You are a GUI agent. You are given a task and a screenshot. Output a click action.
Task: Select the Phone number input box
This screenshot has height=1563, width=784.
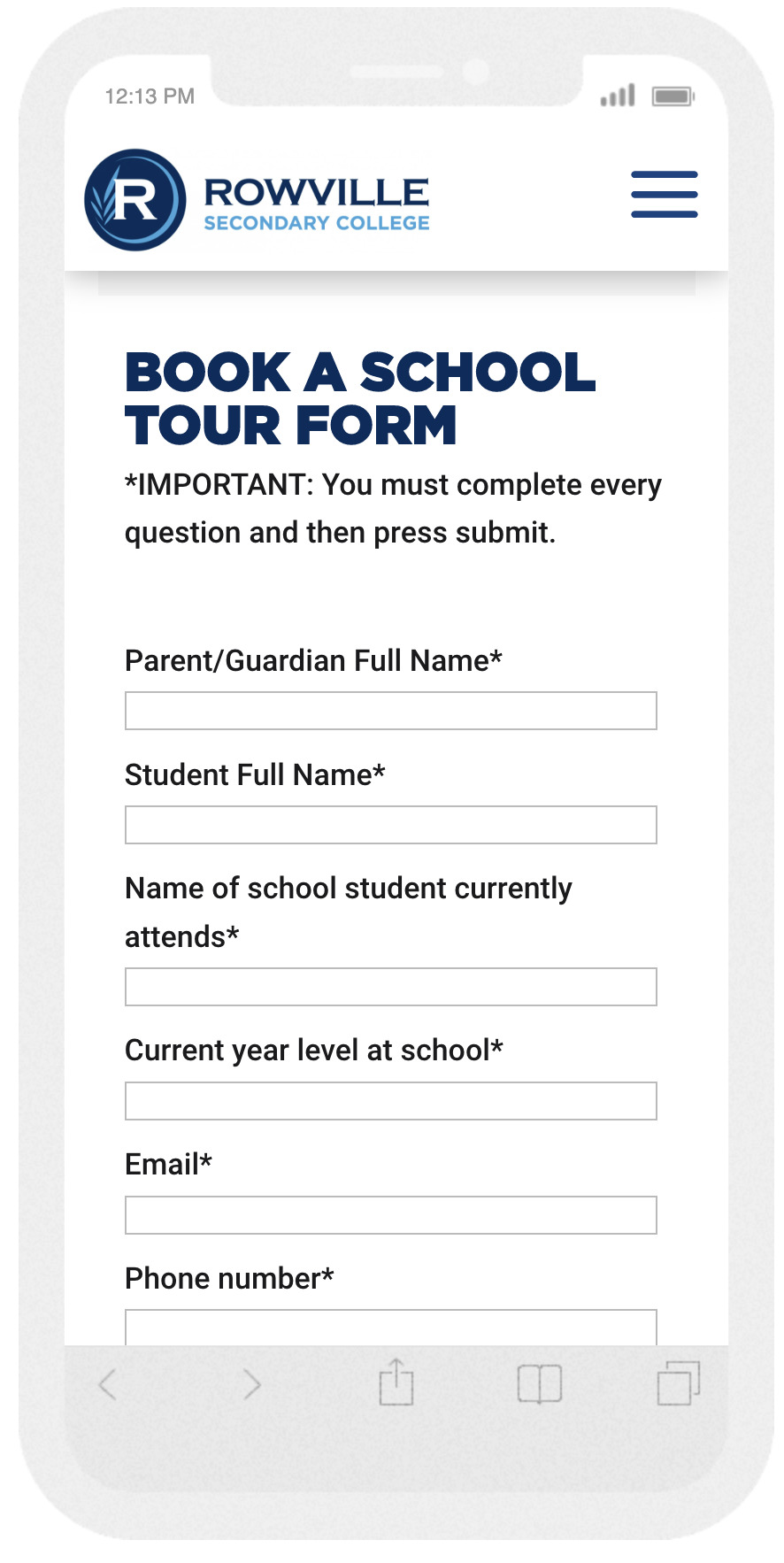tap(391, 1327)
